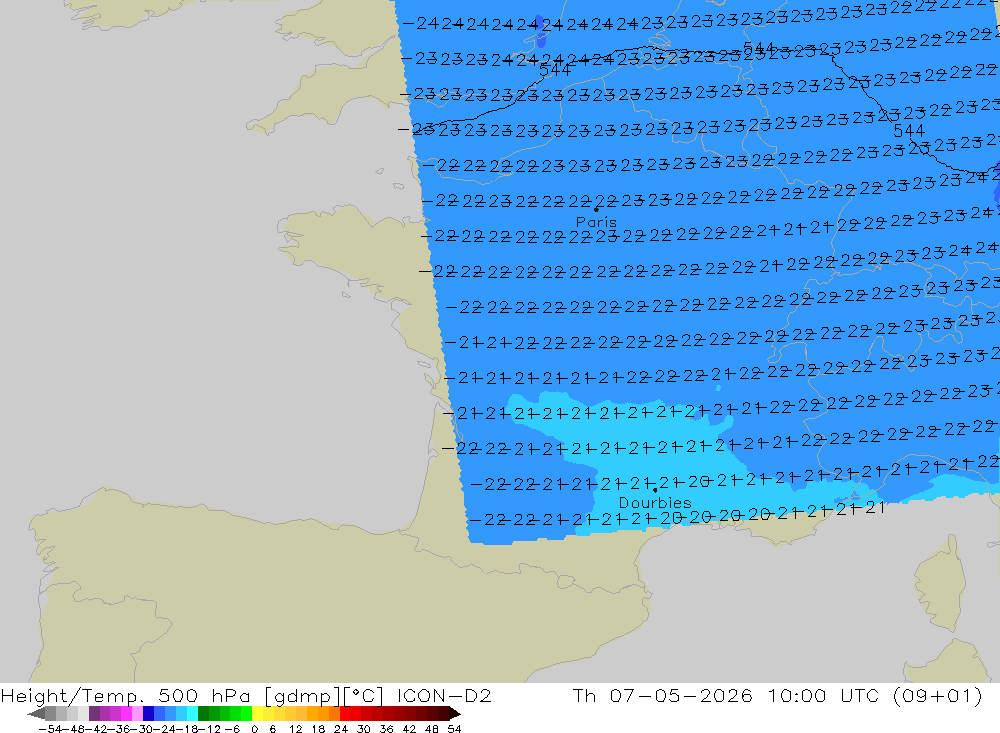
Task: Pick the darkest green legend swatch
Action: [203, 713]
